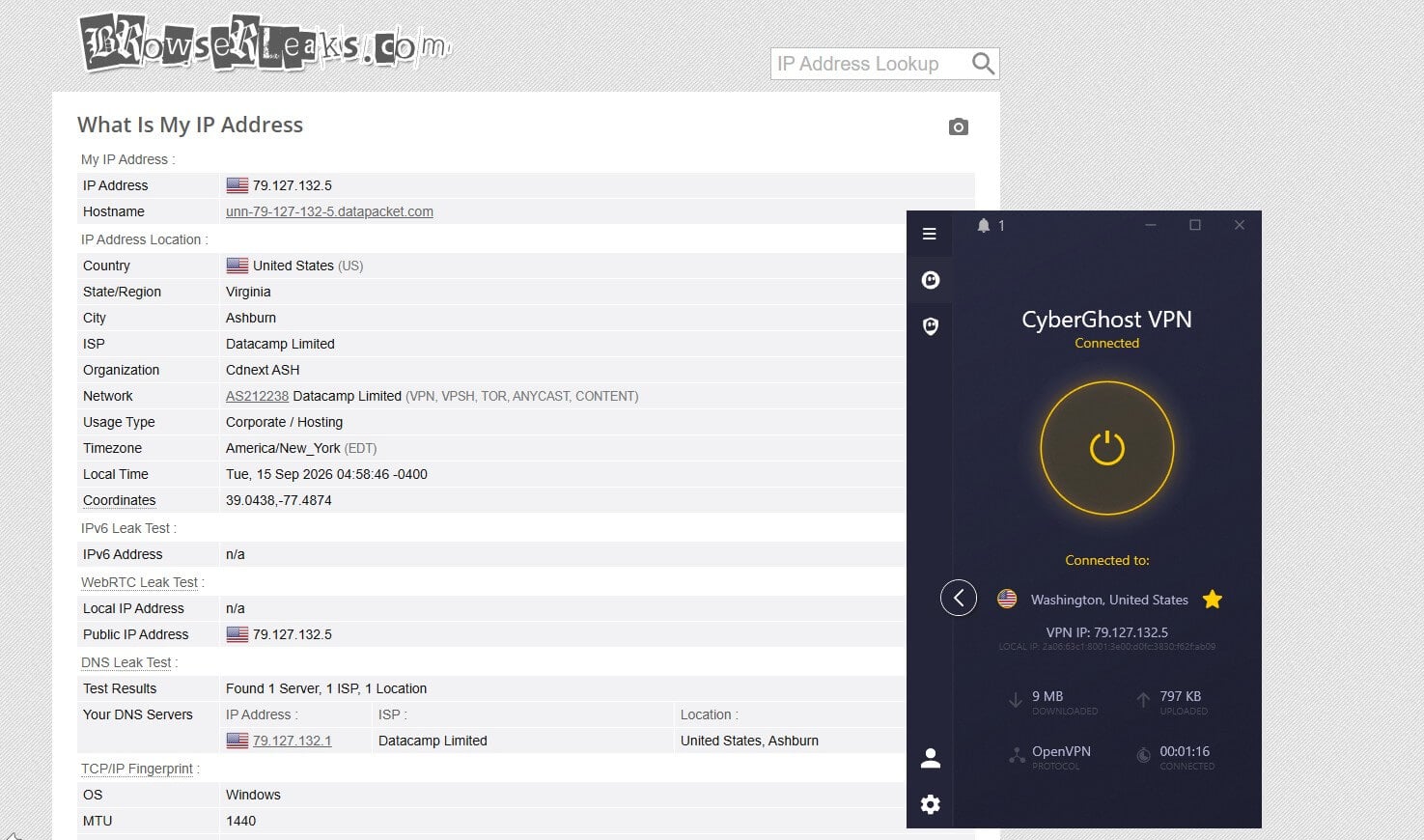The image size is (1424, 840).
Task: Click the timer icon beside 00:01:16
Action: [x=1143, y=755]
